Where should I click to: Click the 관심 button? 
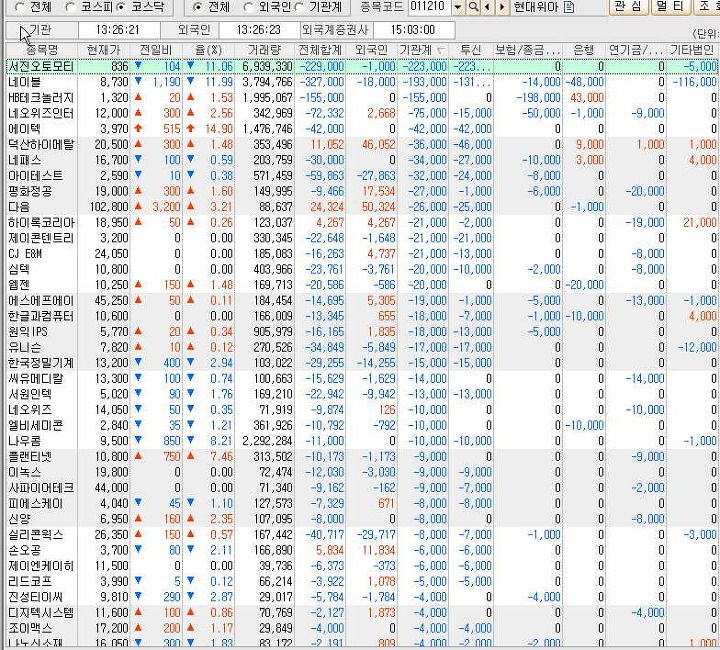(x=628, y=7)
